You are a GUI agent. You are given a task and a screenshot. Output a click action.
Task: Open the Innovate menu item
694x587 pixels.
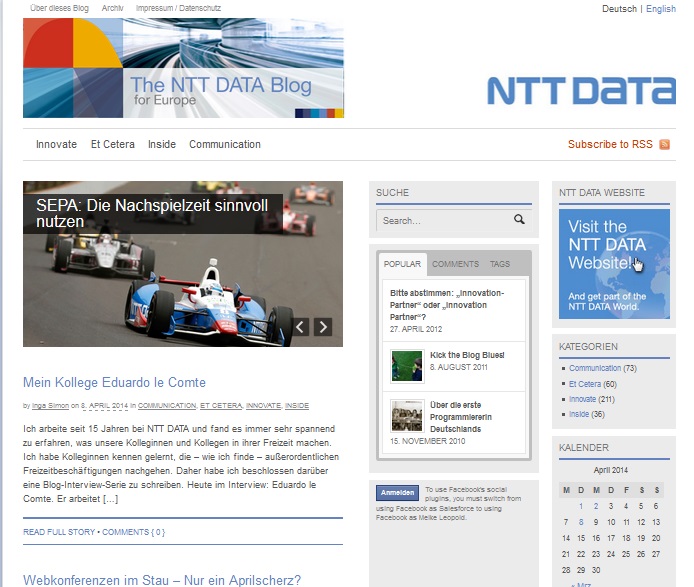click(56, 145)
